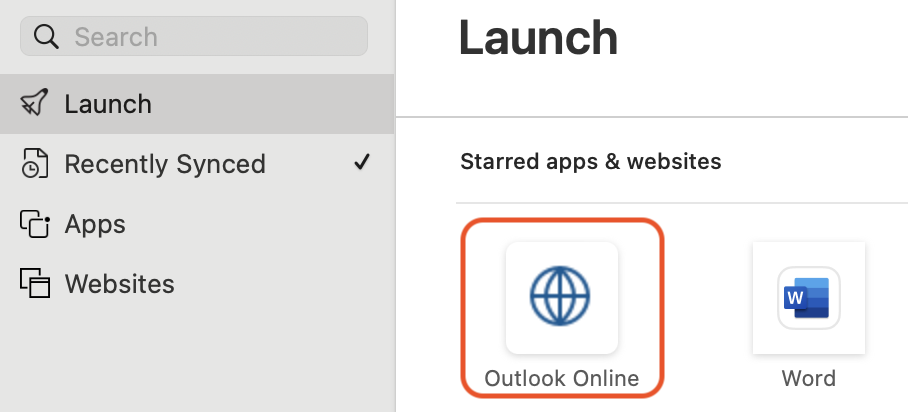Click the Search field in the sidebar
This screenshot has width=908, height=412.
coord(194,37)
